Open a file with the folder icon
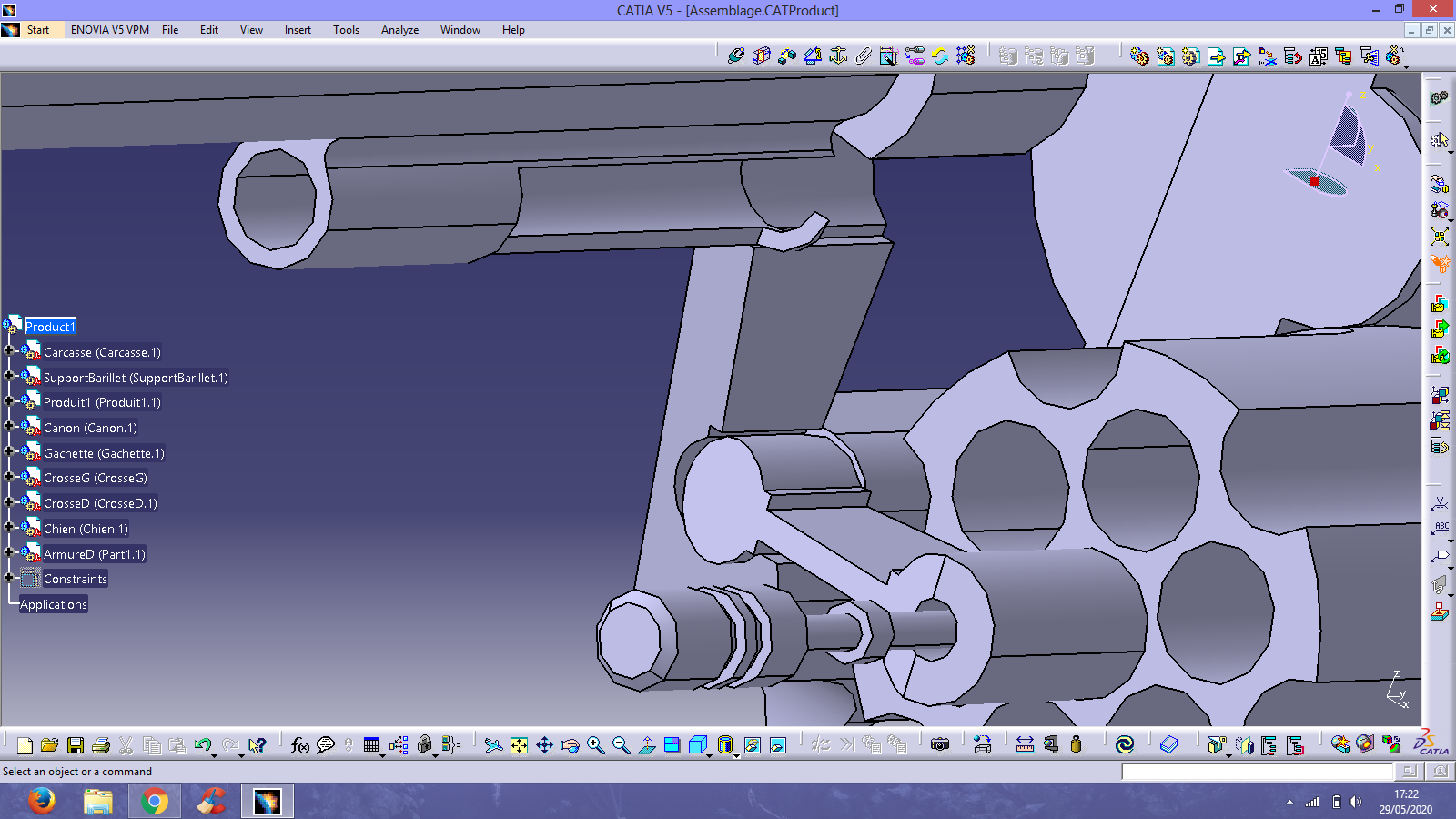Image resolution: width=1456 pixels, height=819 pixels. (x=50, y=745)
